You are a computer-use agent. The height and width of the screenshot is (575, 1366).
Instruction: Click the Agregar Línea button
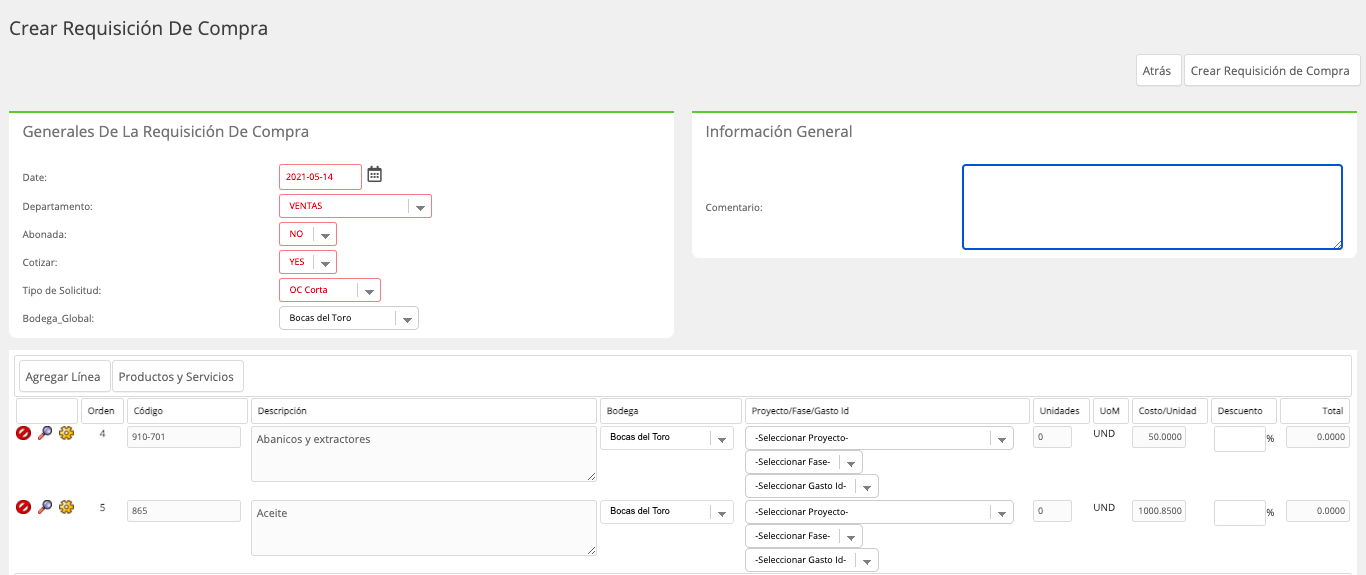[64, 377]
